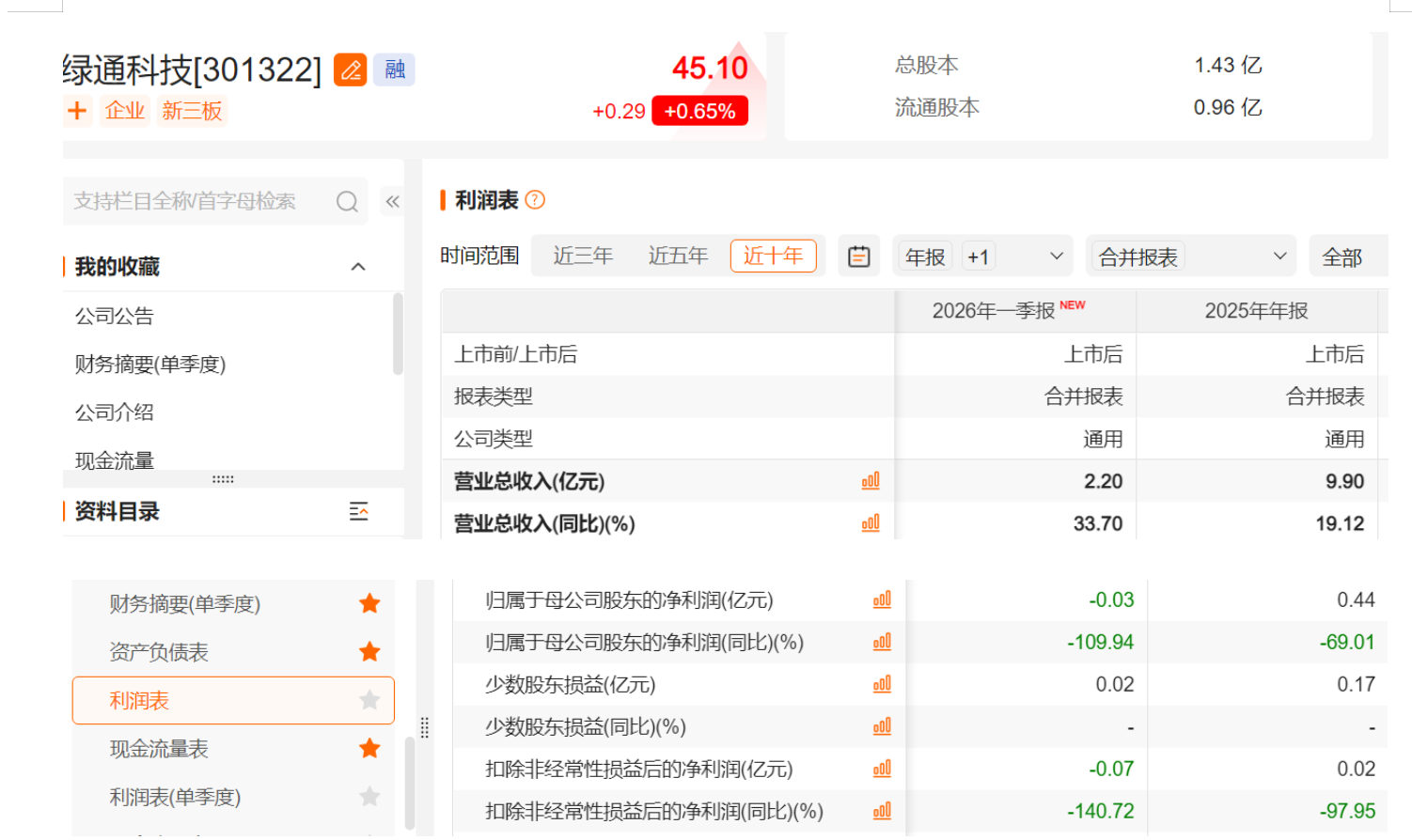
Task: Click the value -109.94
Action: point(1100,642)
